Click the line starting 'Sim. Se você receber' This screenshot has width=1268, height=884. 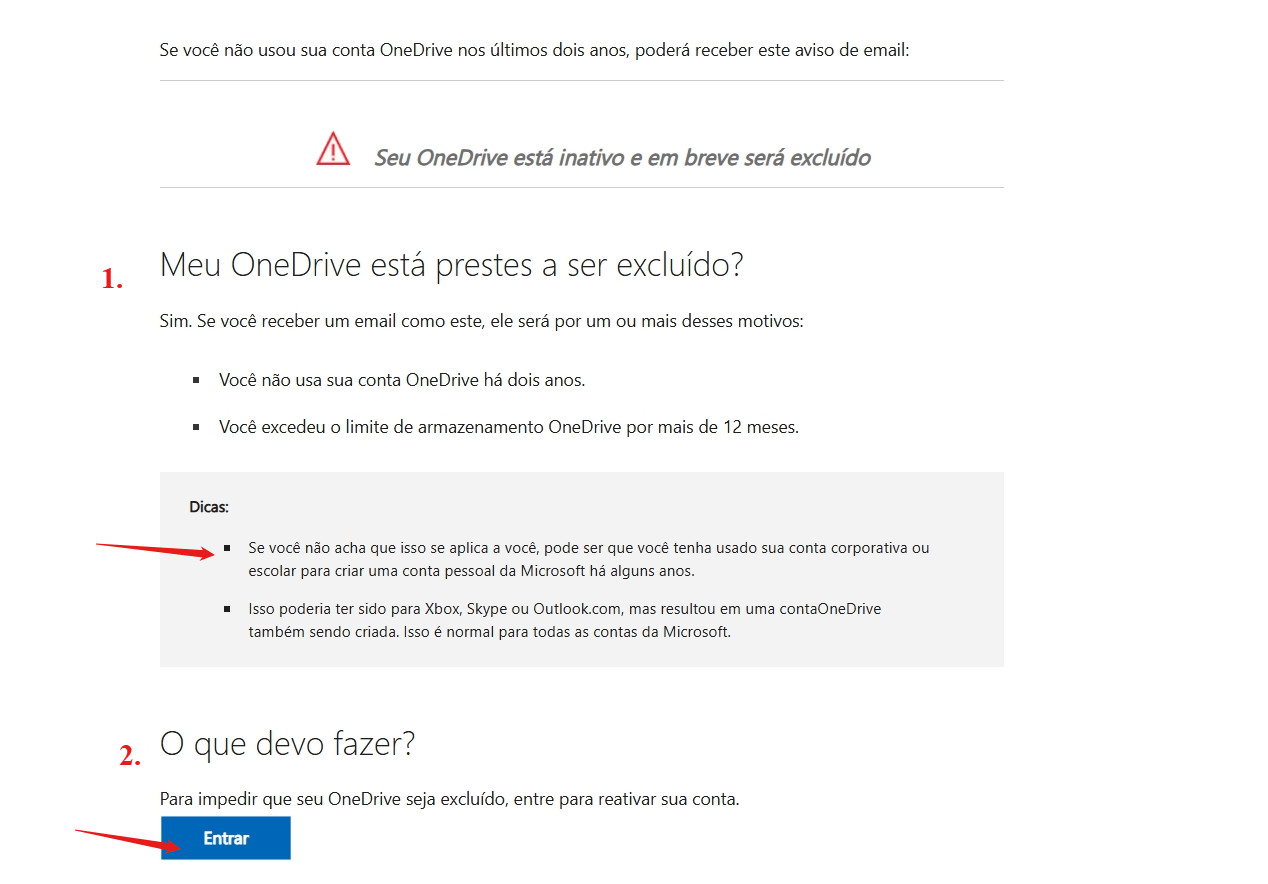(x=481, y=322)
